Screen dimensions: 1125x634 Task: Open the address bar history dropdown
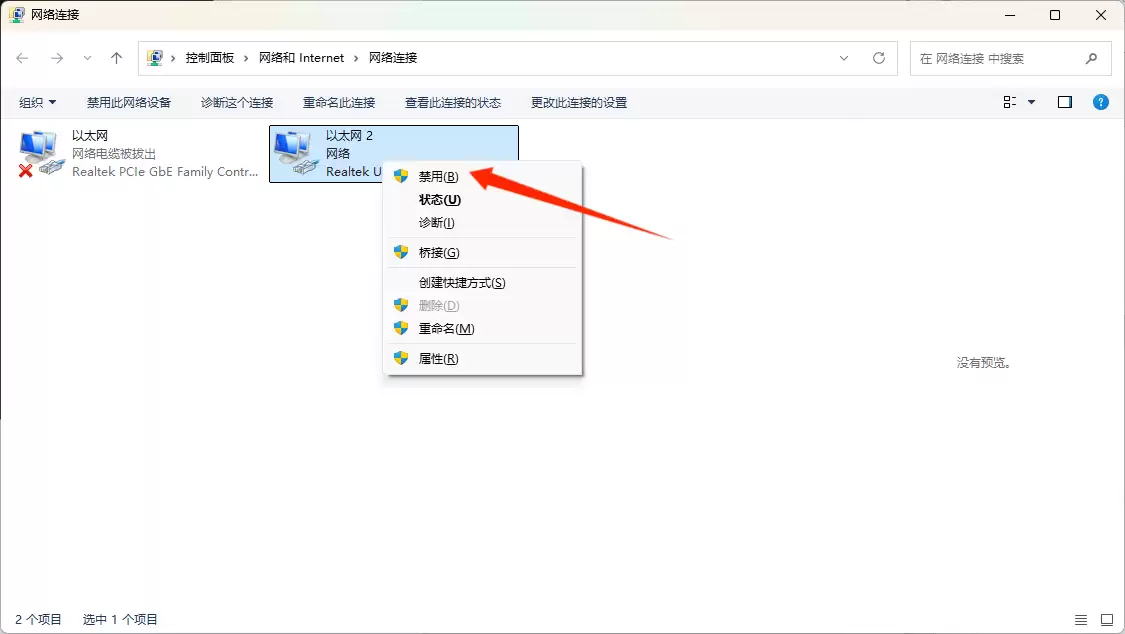click(x=843, y=58)
